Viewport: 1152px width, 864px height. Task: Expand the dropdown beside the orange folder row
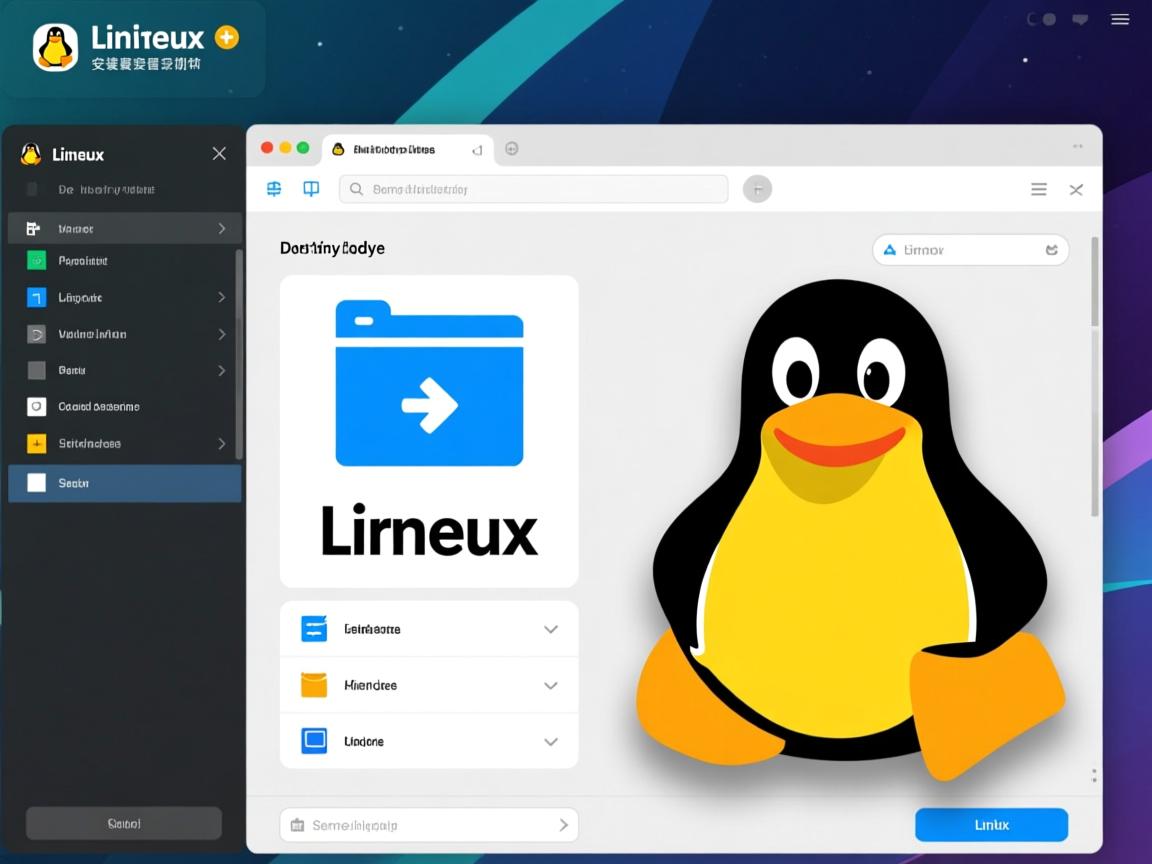(x=550, y=685)
